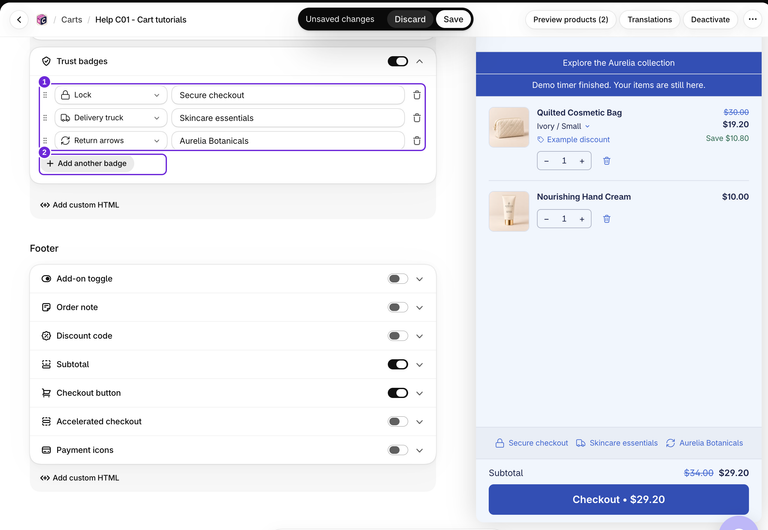
Task: Expand the Discount code section
Action: [419, 336]
